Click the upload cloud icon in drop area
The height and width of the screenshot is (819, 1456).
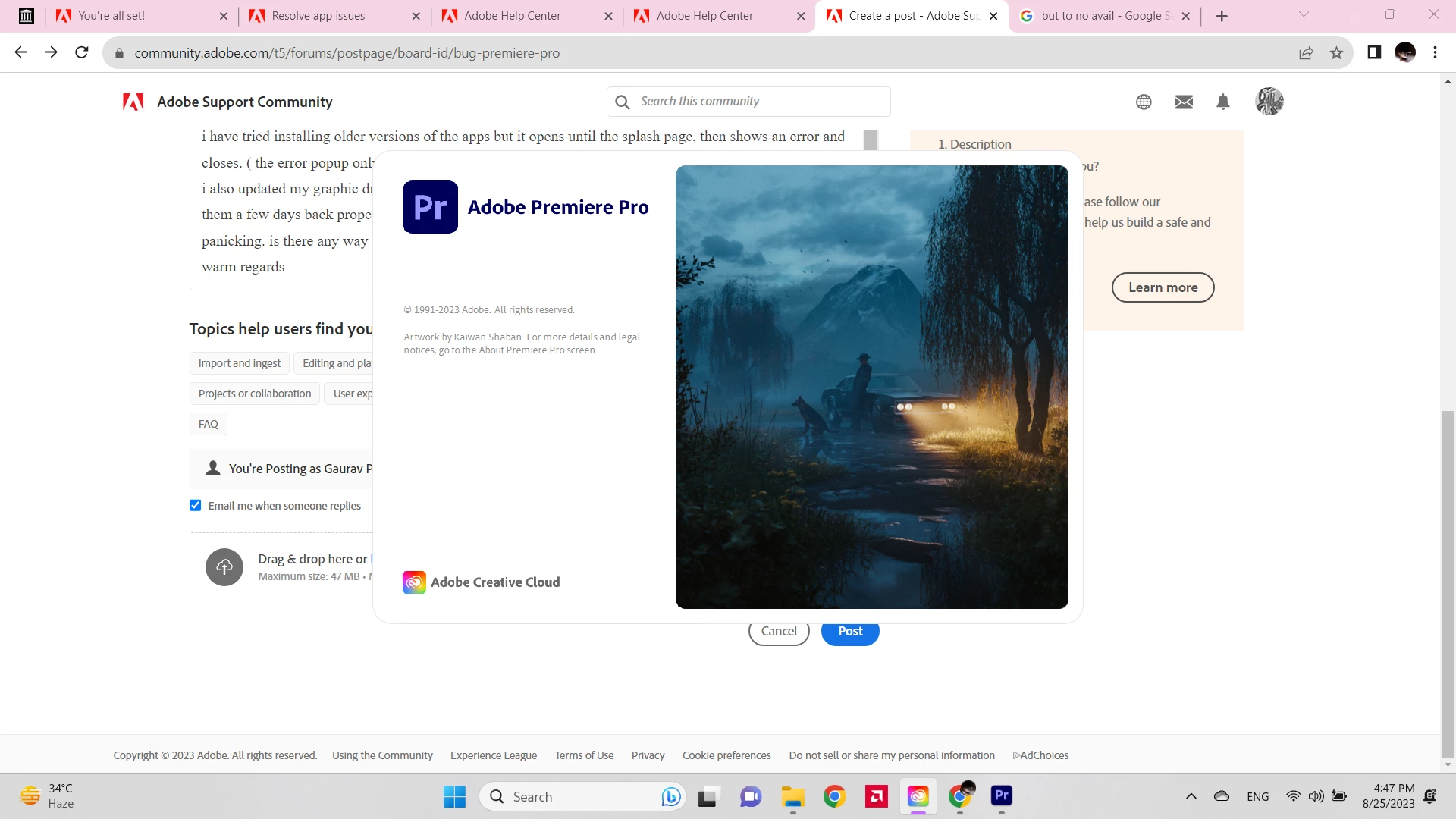coord(224,566)
